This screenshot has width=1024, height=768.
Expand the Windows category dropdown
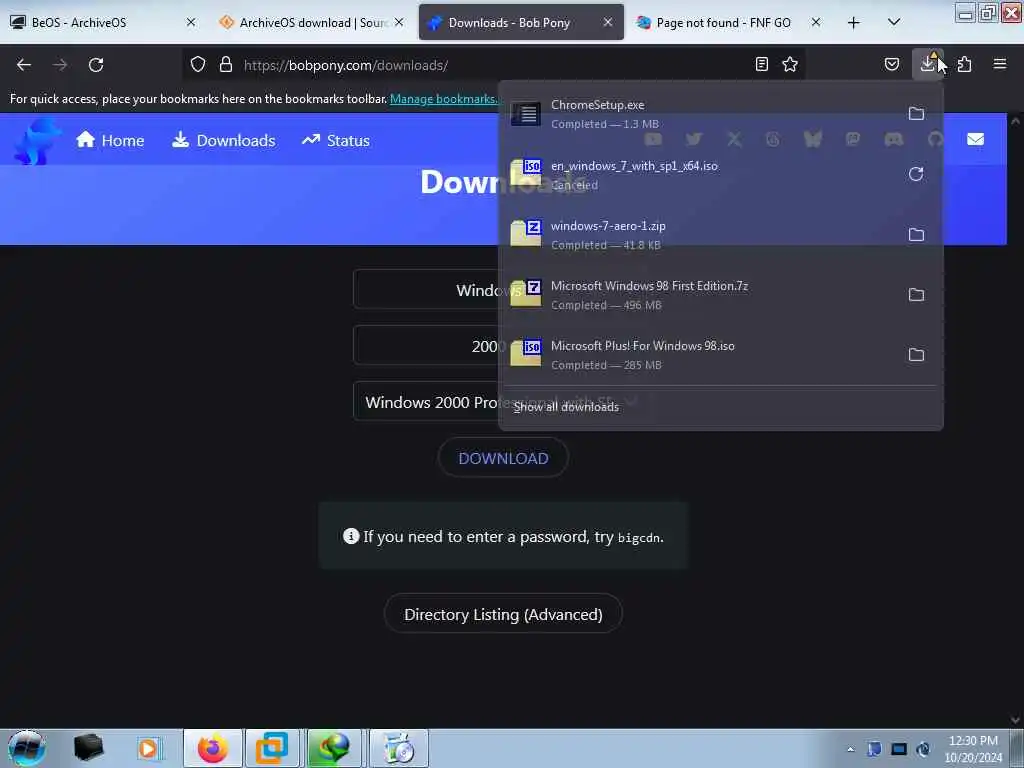click(x=427, y=289)
